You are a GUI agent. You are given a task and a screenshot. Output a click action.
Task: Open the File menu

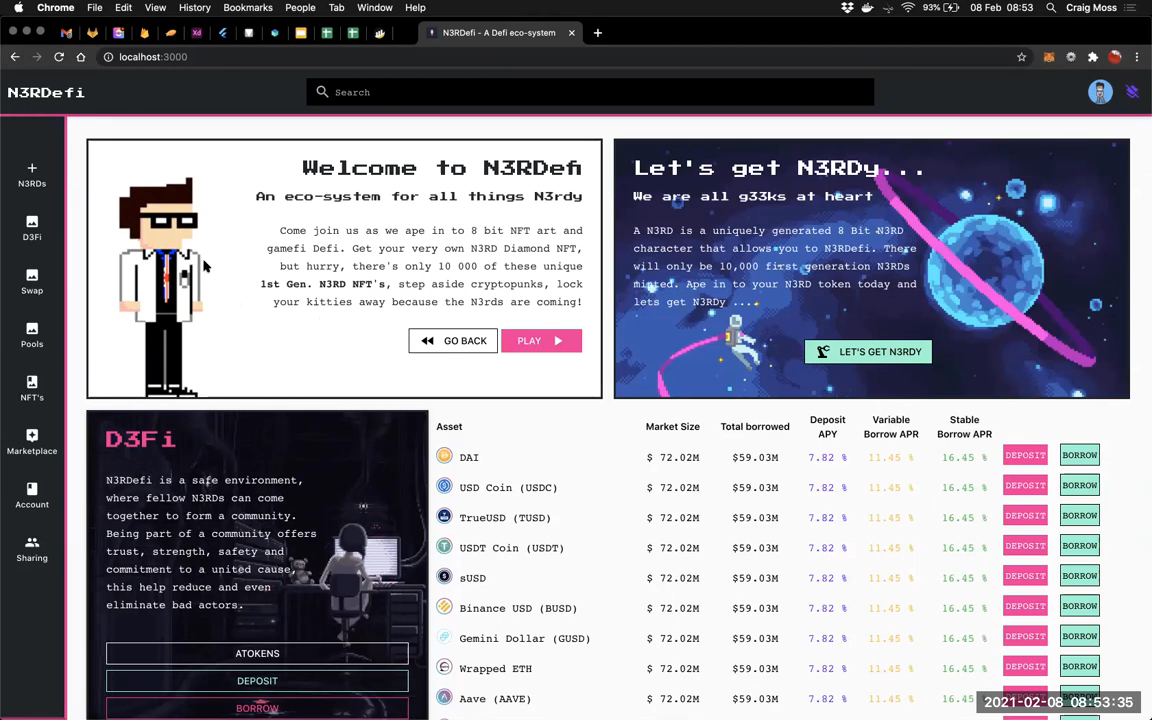pos(95,7)
